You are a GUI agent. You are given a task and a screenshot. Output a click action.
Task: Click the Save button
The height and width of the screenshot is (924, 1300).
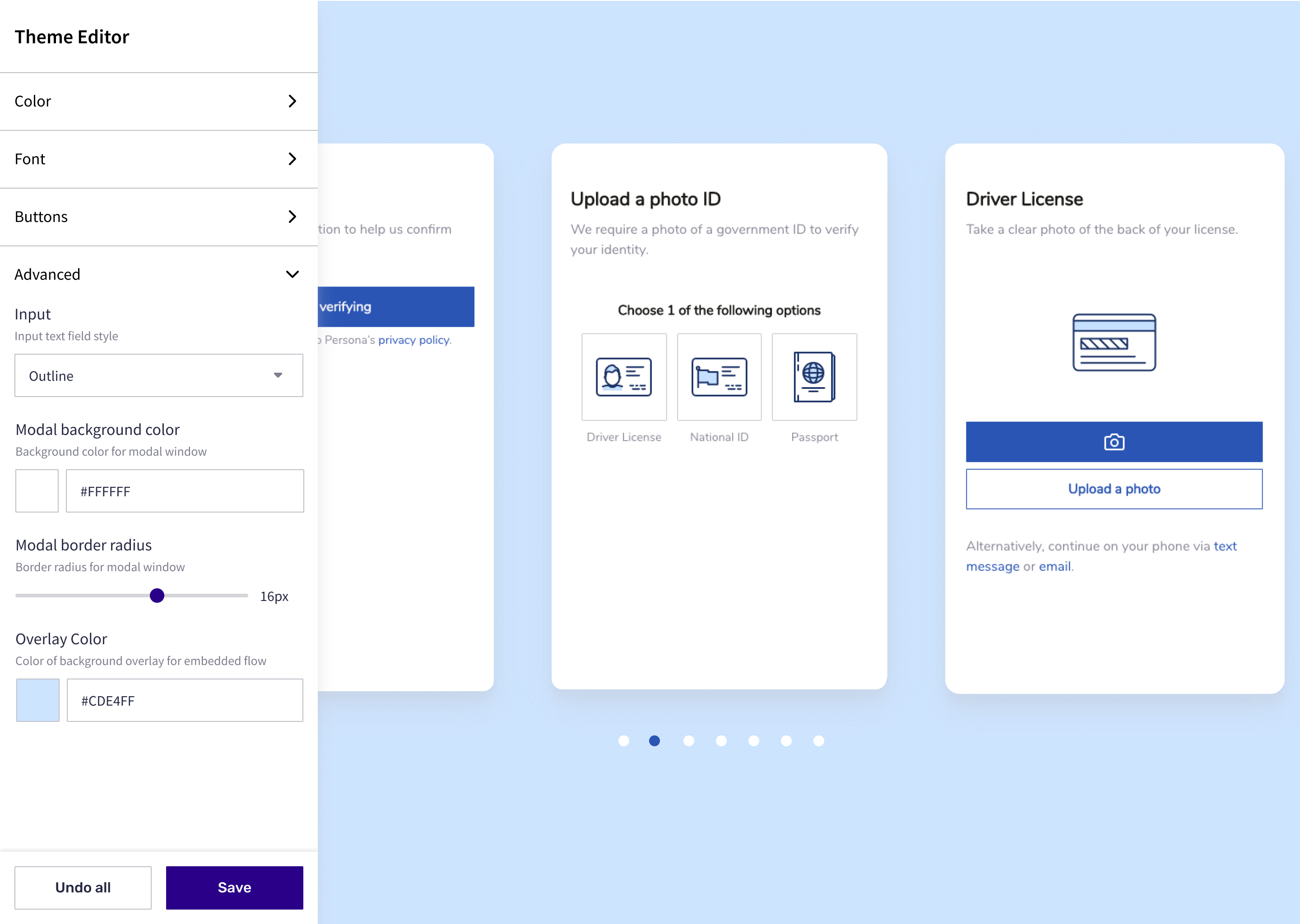[x=234, y=887]
